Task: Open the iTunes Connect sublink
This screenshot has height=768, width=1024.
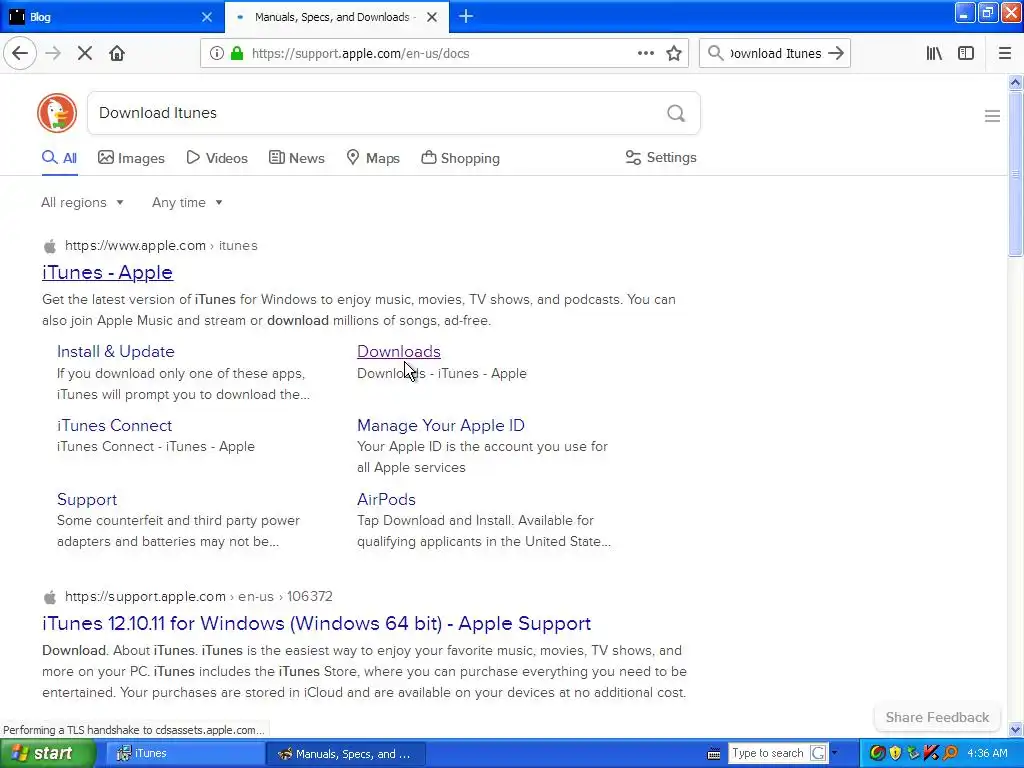Action: [114, 425]
